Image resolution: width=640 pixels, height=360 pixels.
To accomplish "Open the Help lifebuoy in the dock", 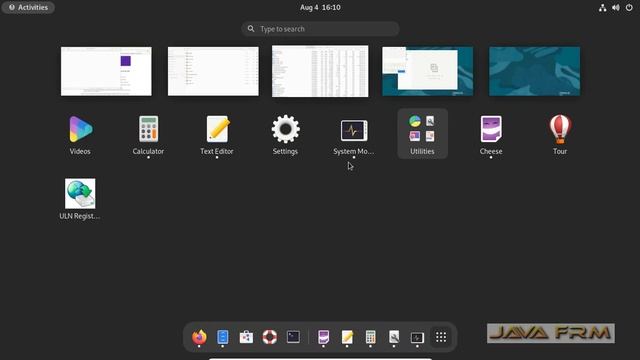I will [269, 337].
